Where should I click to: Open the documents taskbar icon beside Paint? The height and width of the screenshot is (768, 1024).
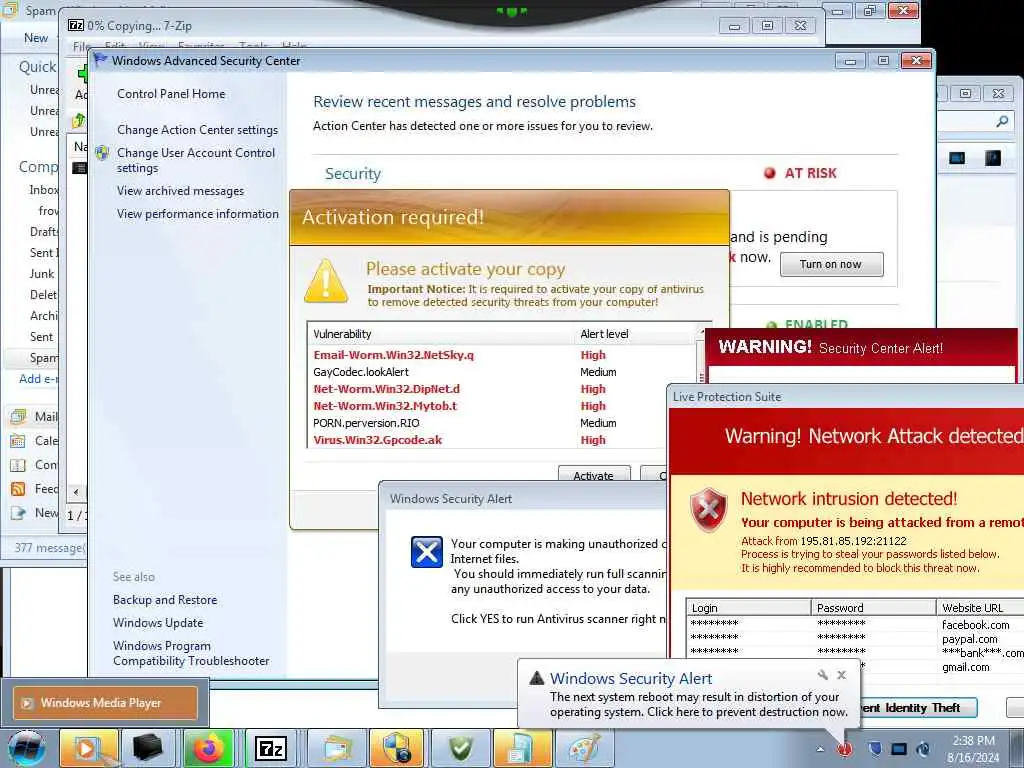[x=522, y=748]
